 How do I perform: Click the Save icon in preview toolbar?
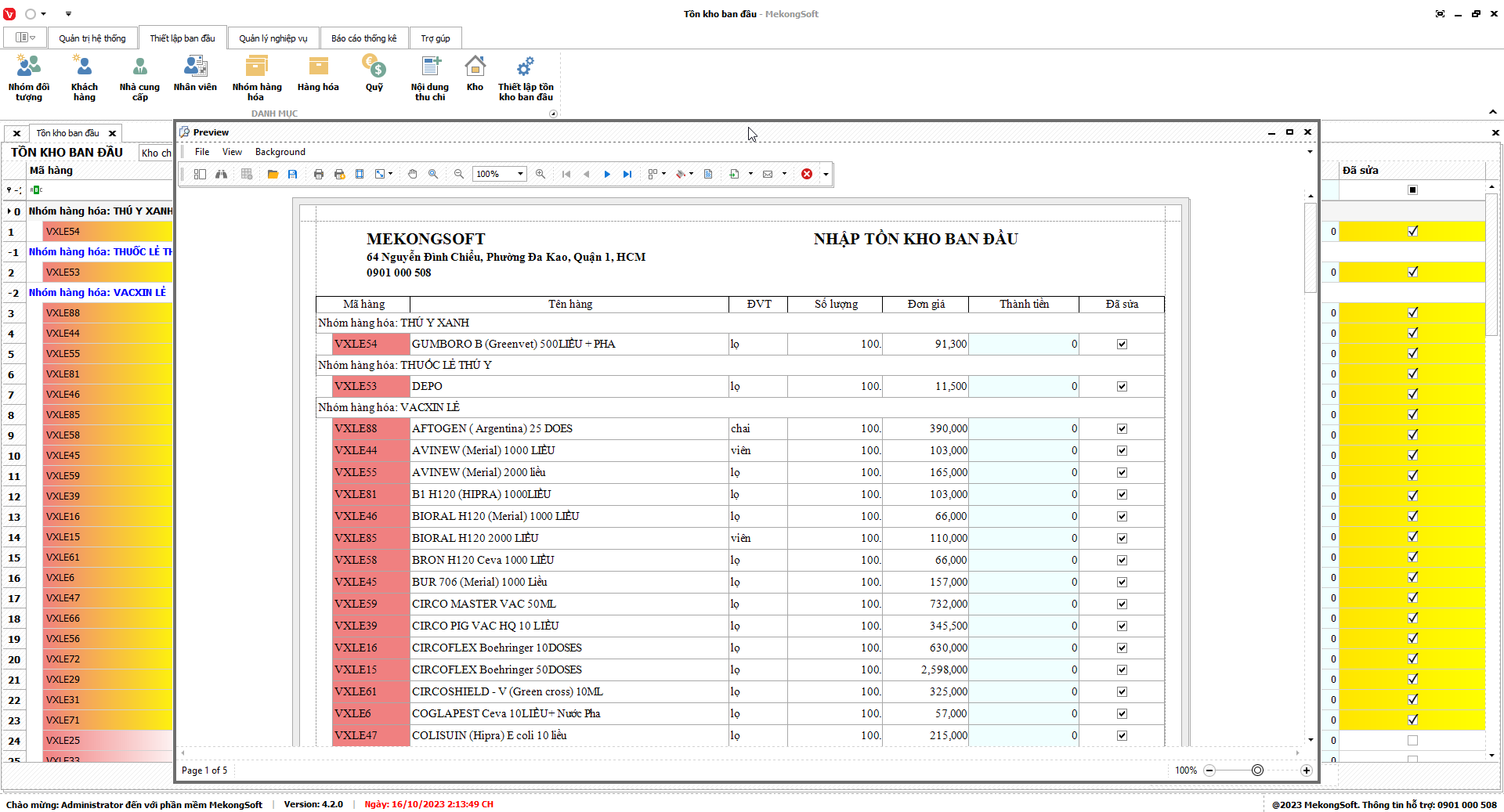coord(293,174)
